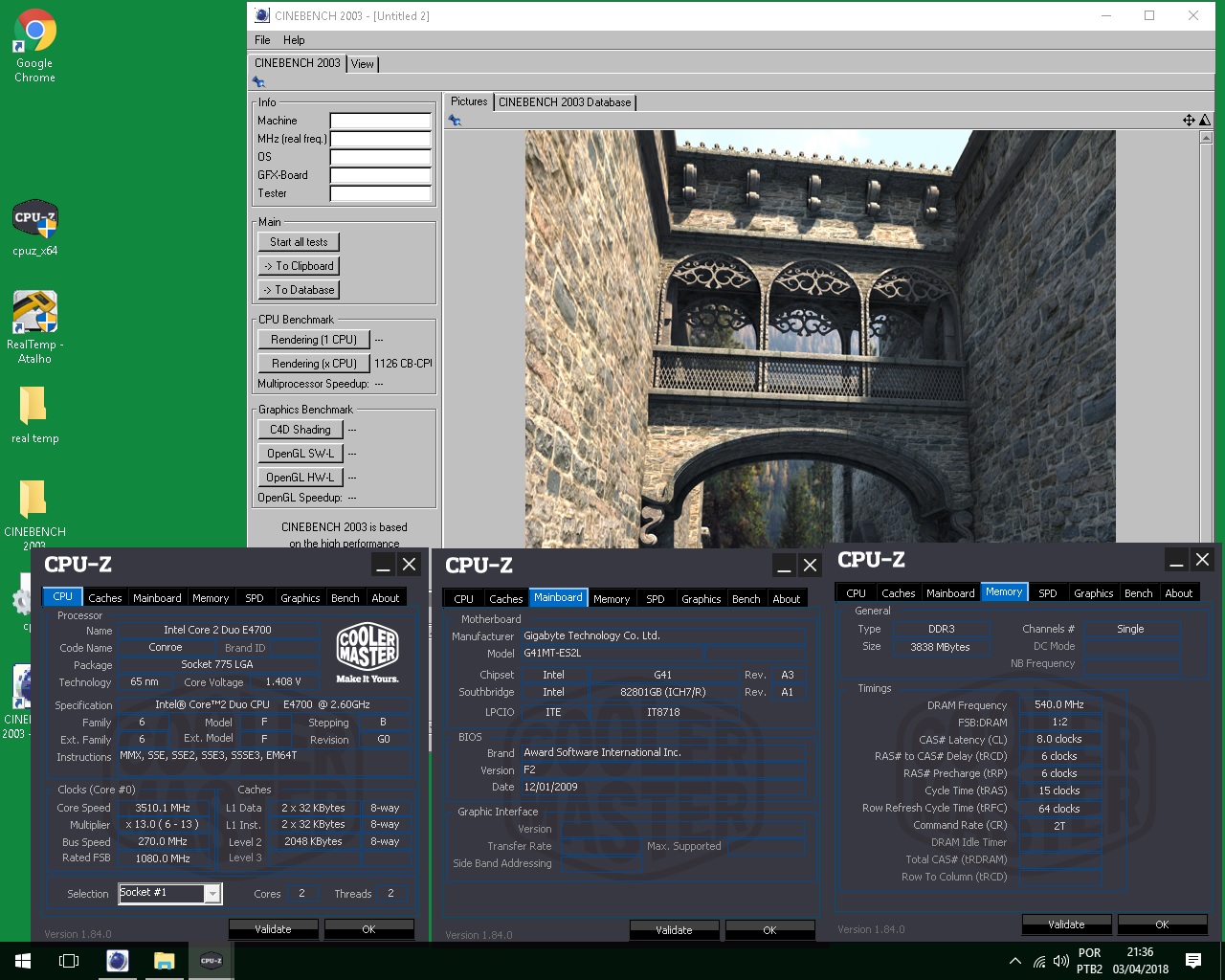This screenshot has height=980, width=1225.
Task: Click OK in Memory CPU-Z window
Action: pyautogui.click(x=1162, y=924)
